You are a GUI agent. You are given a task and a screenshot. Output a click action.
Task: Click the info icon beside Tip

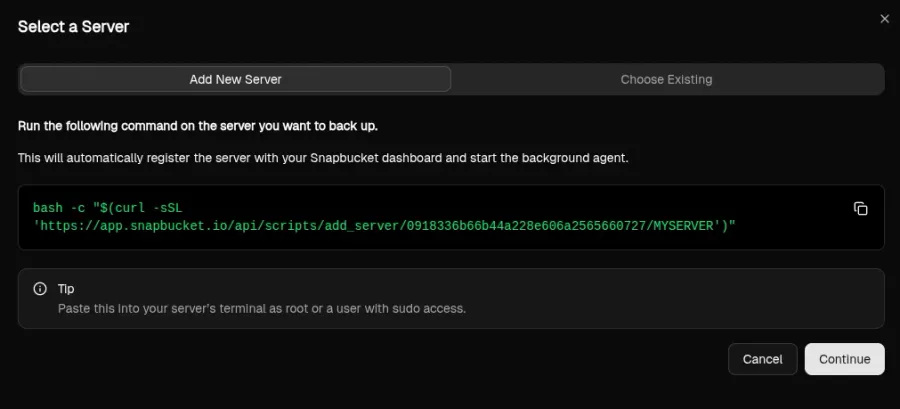40,289
